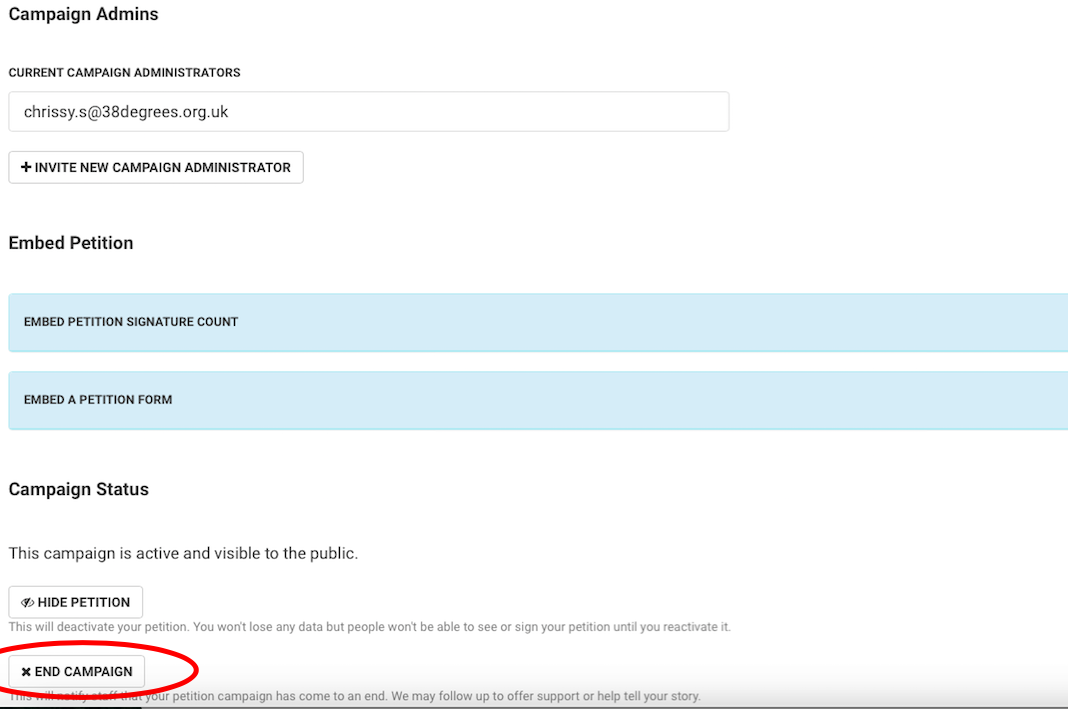1068x709 pixels.
Task: Click the Current Campaign Administrators label
Action: [x=124, y=73]
